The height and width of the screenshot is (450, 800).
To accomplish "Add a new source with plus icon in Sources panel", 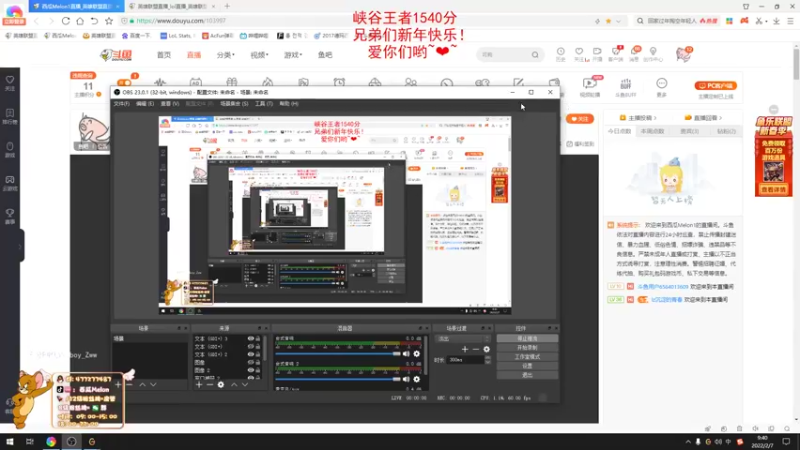I will click(x=199, y=385).
